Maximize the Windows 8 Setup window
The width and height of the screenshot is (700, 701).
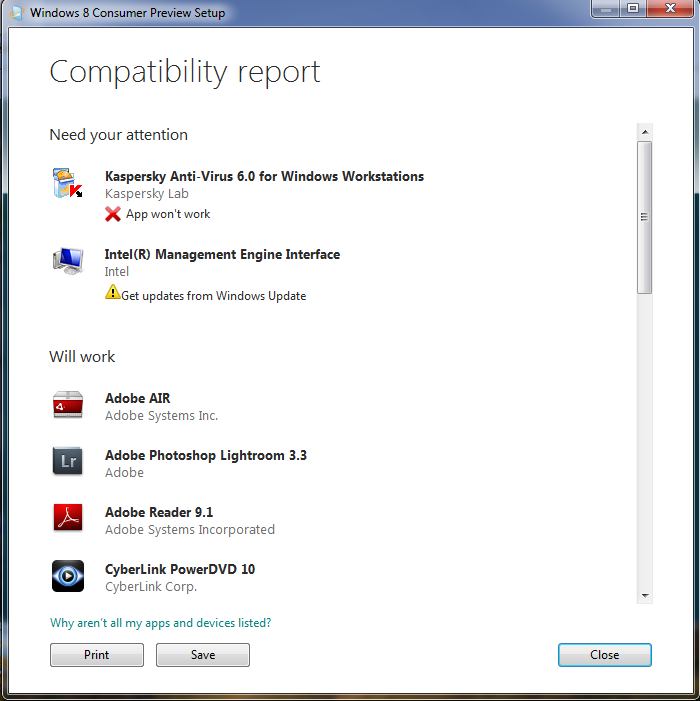[633, 8]
